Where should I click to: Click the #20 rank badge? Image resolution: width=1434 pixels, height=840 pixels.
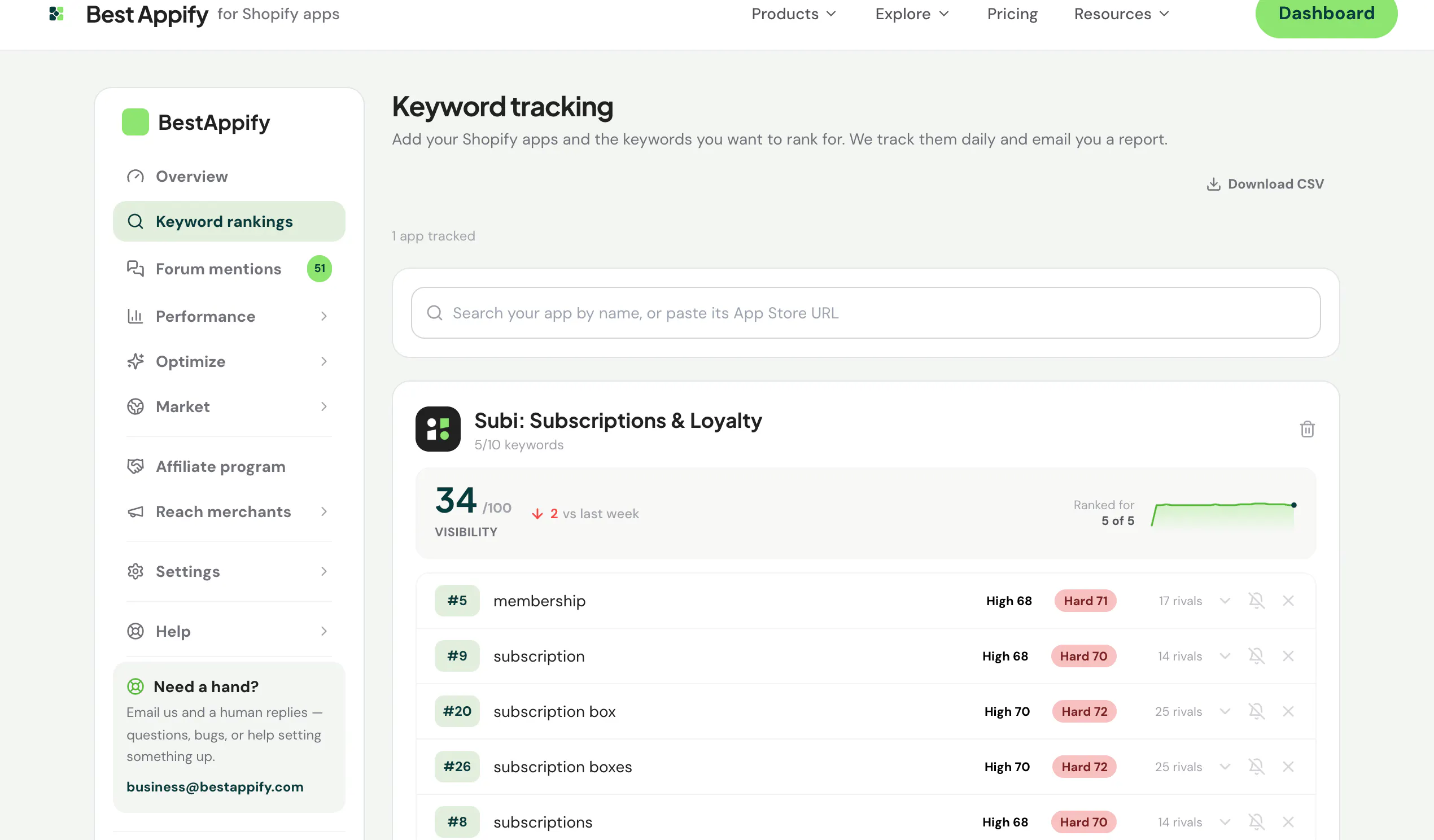click(457, 711)
